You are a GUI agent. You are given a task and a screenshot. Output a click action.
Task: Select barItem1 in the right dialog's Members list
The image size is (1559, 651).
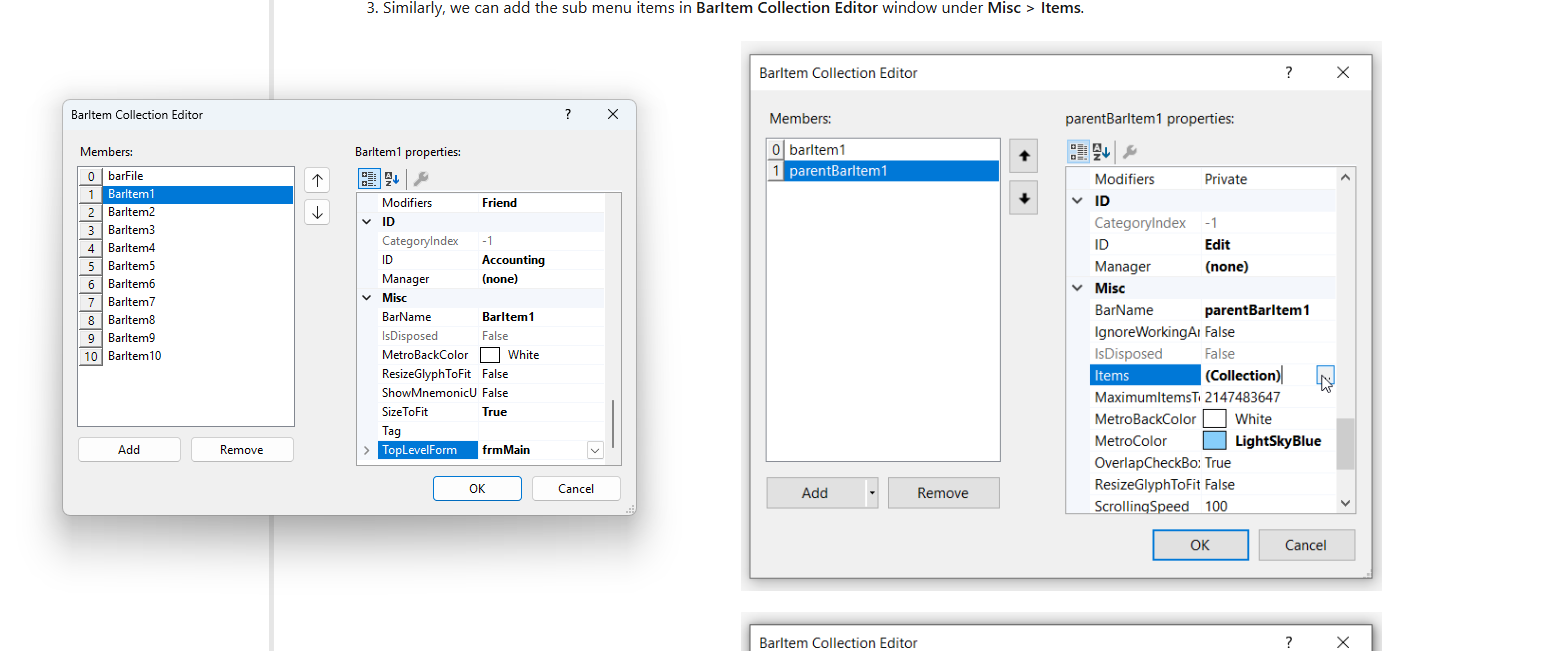coord(817,150)
